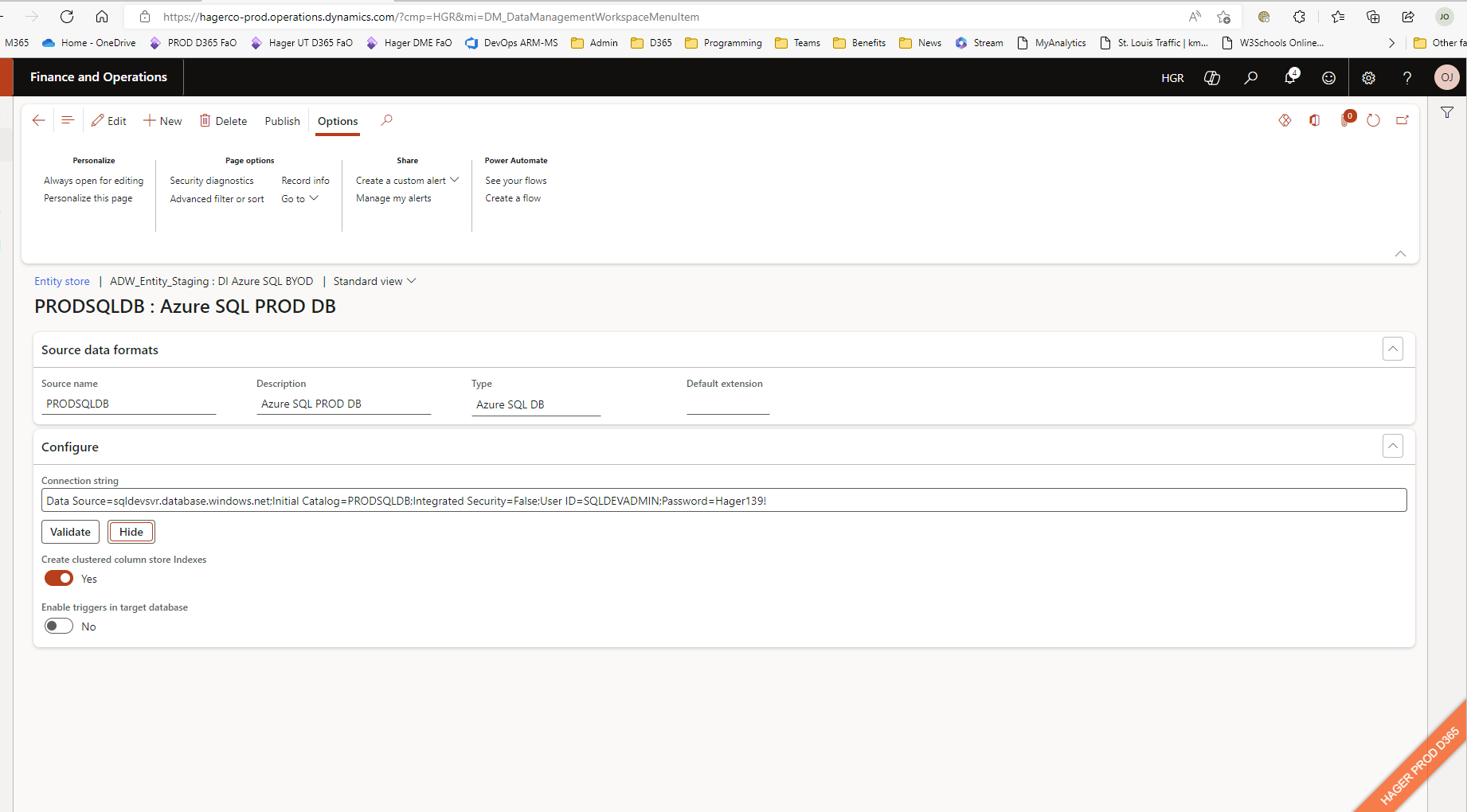Open the filter pane funnel icon
1467x812 pixels.
point(1447,112)
